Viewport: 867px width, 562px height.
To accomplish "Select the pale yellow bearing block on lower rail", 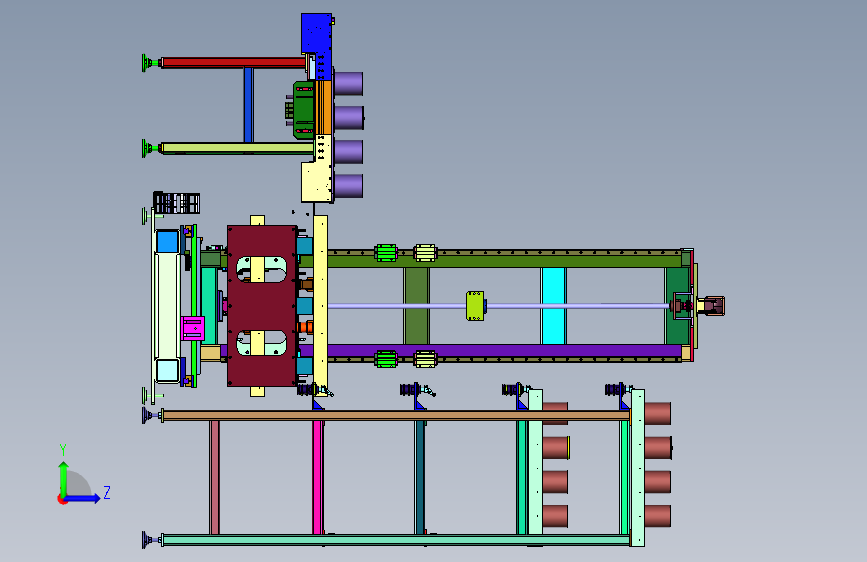I will point(425,359).
